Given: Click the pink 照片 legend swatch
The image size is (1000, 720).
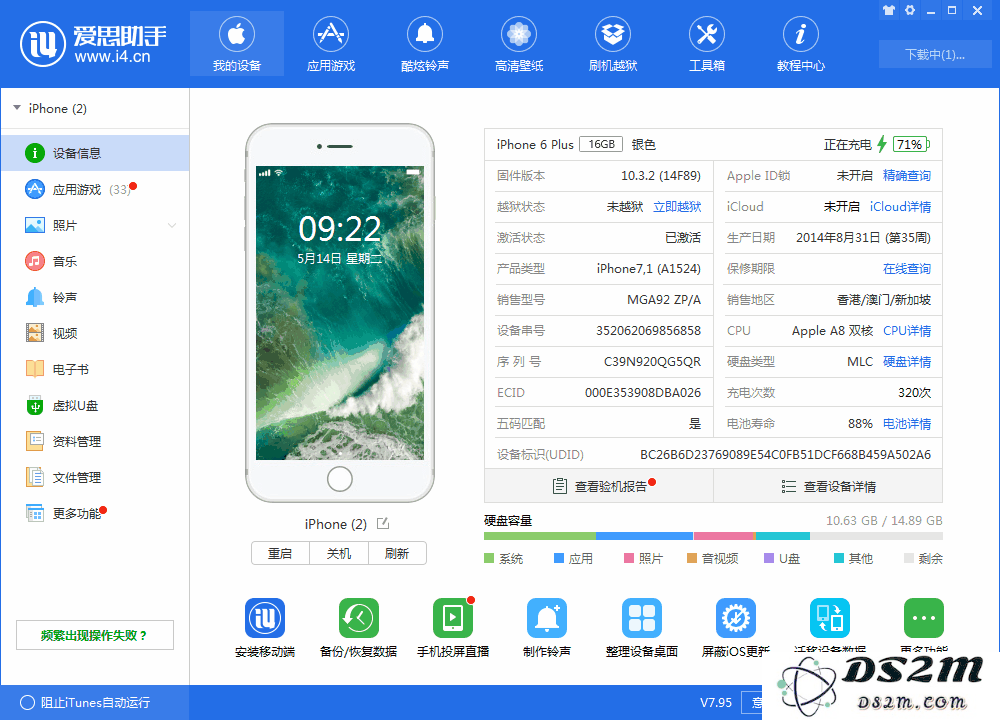Looking at the screenshot, I should click(x=629, y=558).
